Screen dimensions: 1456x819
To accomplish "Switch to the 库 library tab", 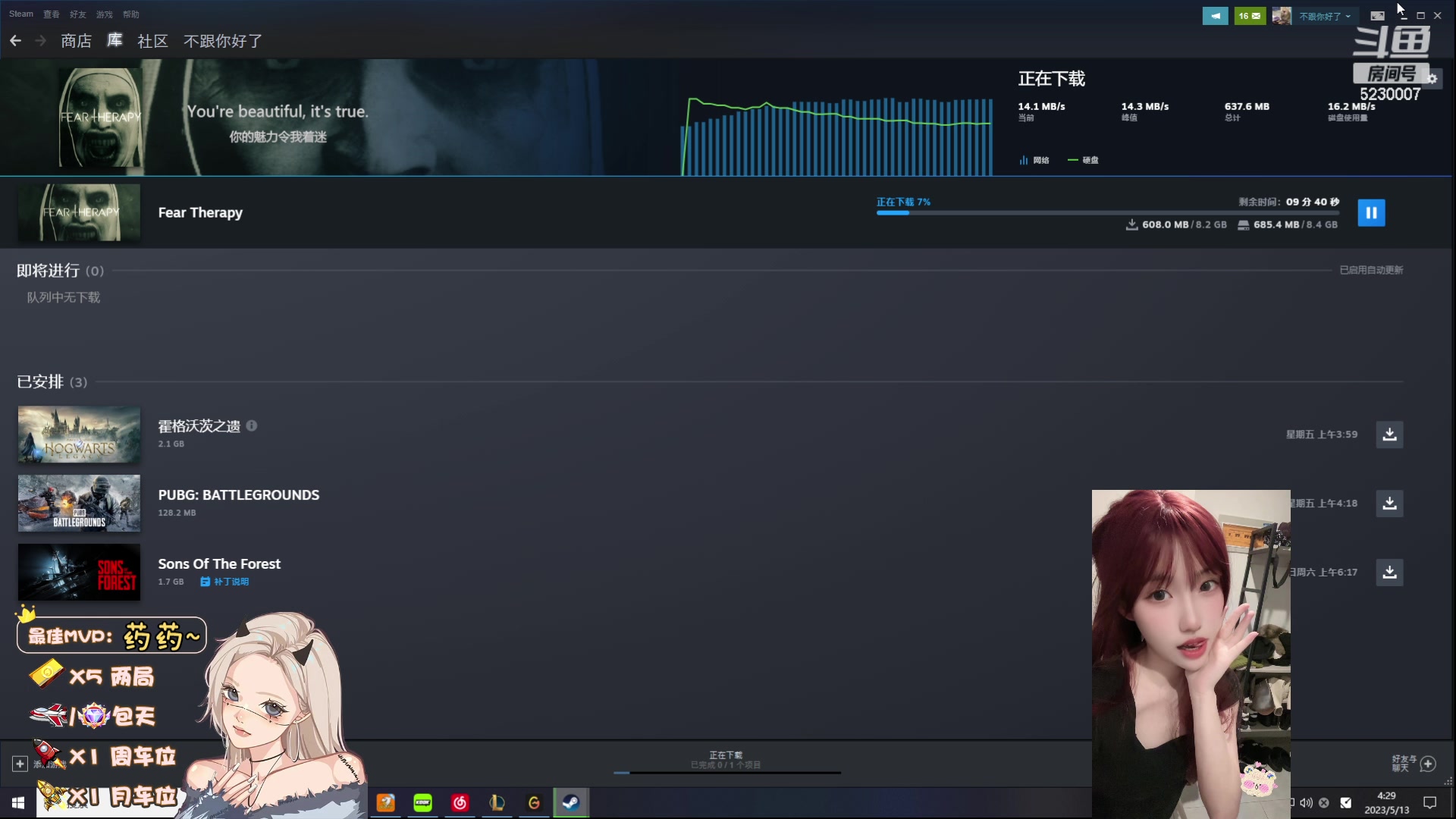I will click(x=115, y=40).
